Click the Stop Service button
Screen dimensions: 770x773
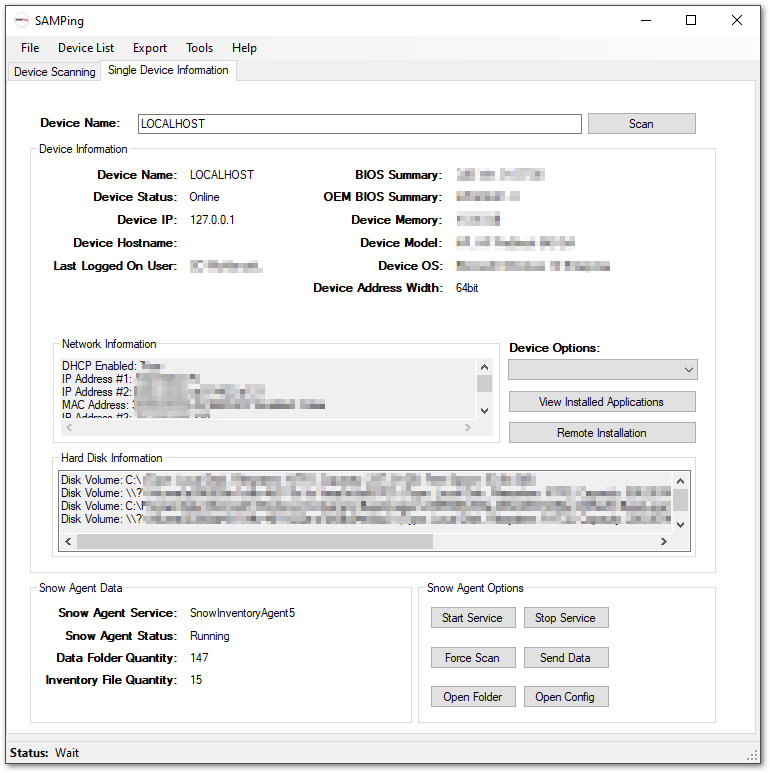click(x=565, y=618)
